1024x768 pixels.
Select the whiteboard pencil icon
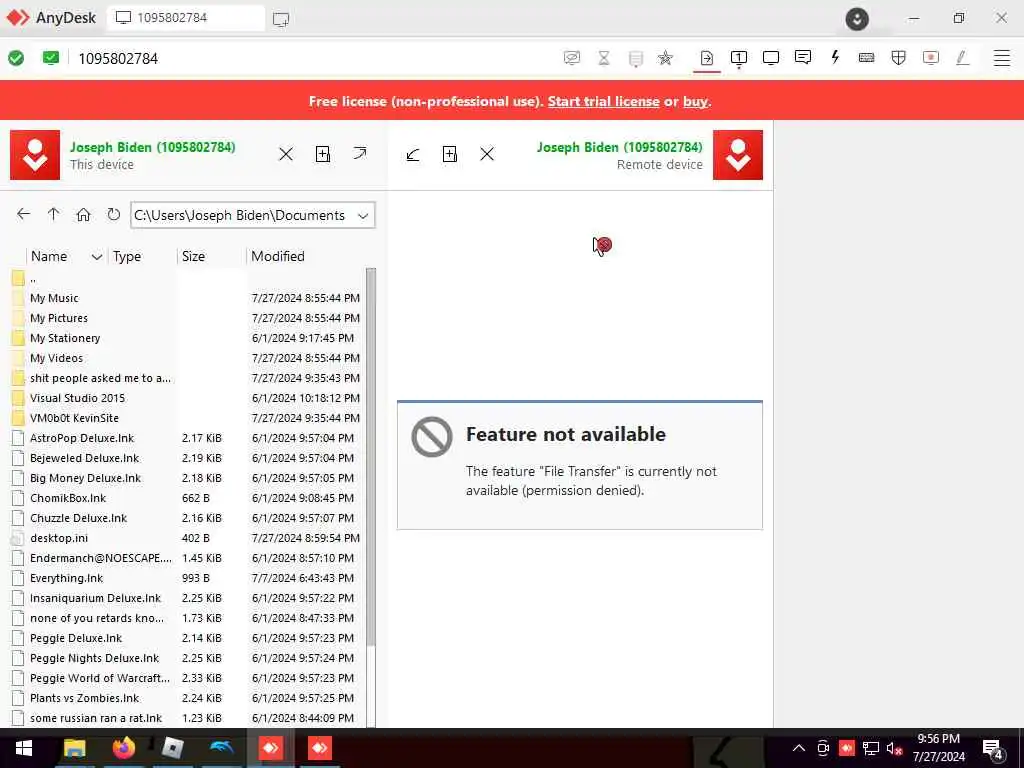click(962, 57)
